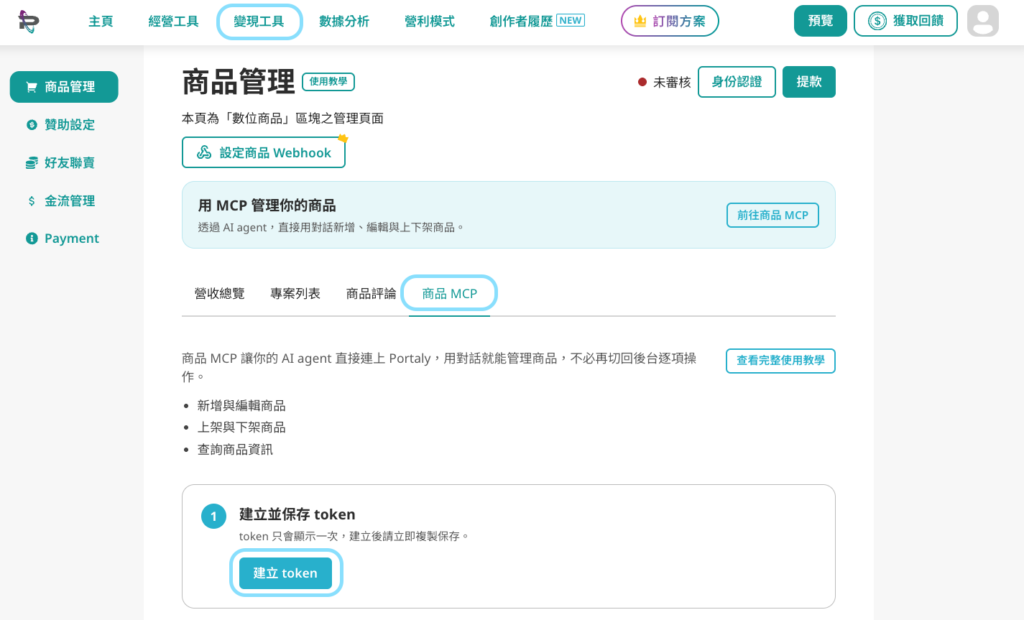This screenshot has width=1024, height=620.
Task: Click the NEW badge next to 創作者履歷
Action: tap(571, 20)
